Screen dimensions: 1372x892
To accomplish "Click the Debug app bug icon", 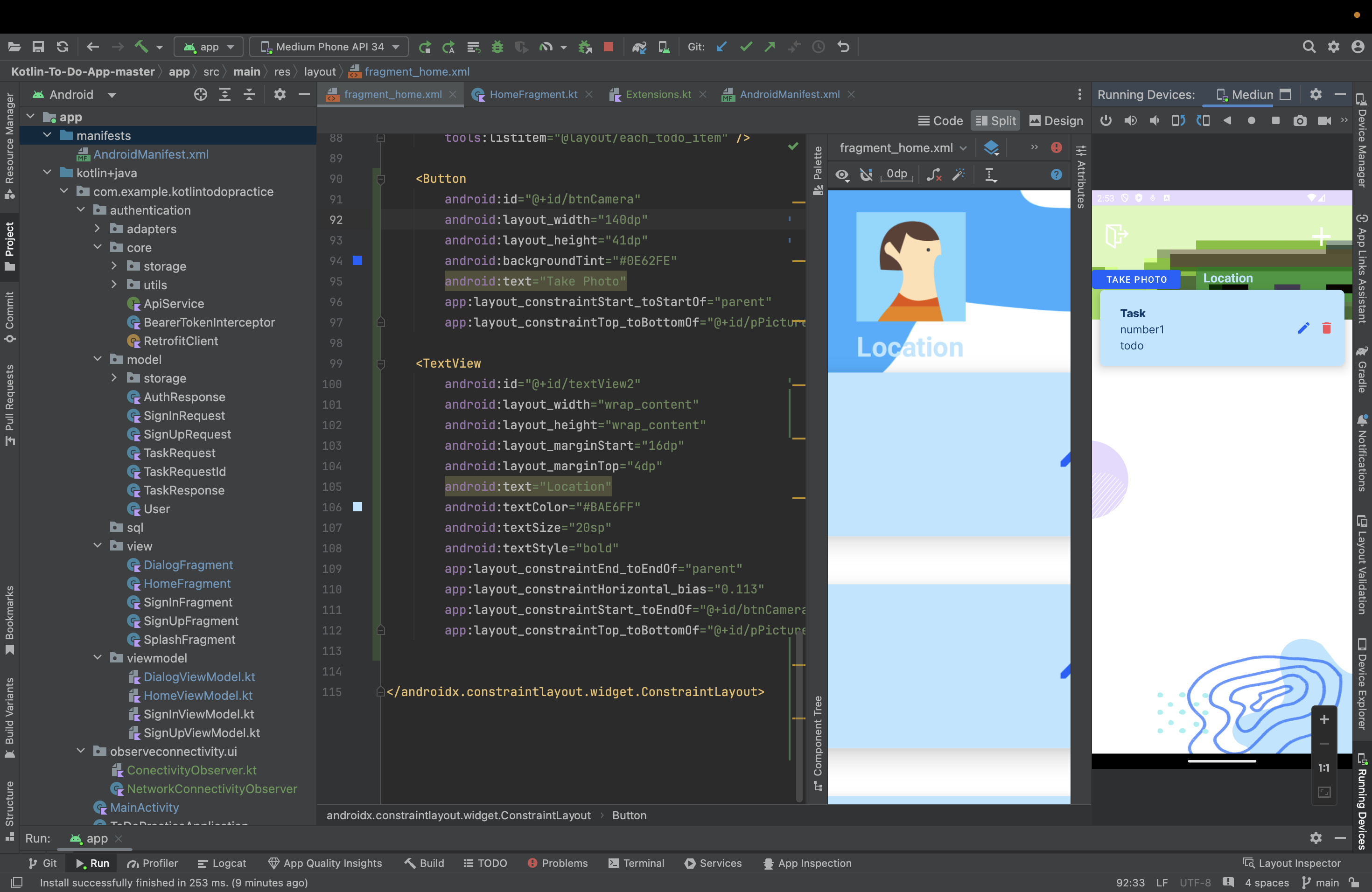I will click(497, 47).
